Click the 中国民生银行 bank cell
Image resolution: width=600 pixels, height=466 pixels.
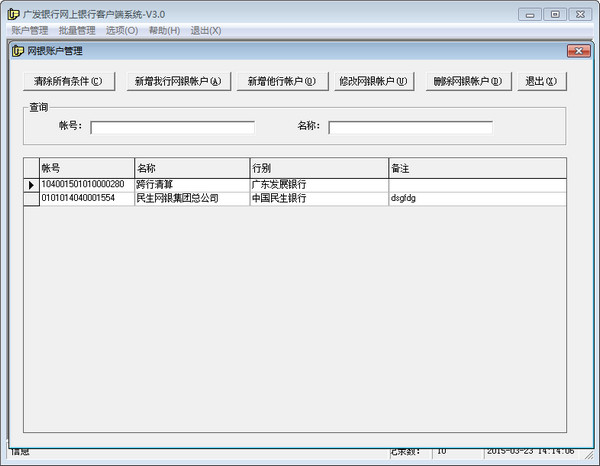pos(320,199)
